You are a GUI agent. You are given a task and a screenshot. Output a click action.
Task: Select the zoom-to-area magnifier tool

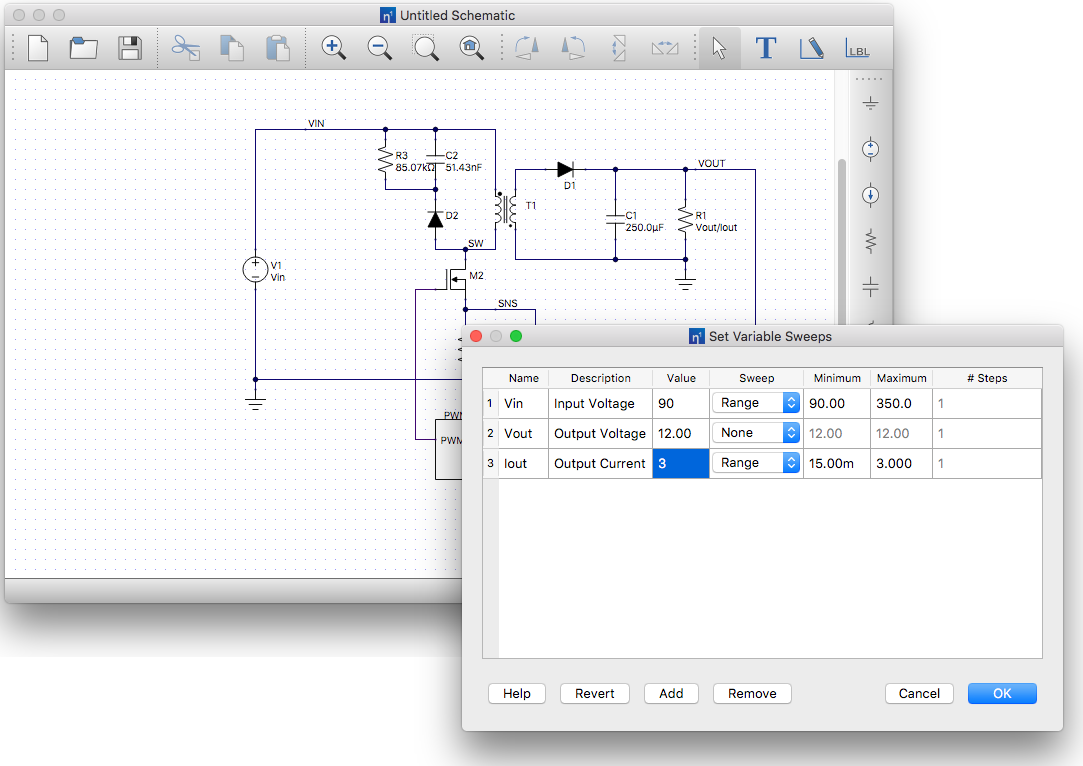[x=425, y=48]
